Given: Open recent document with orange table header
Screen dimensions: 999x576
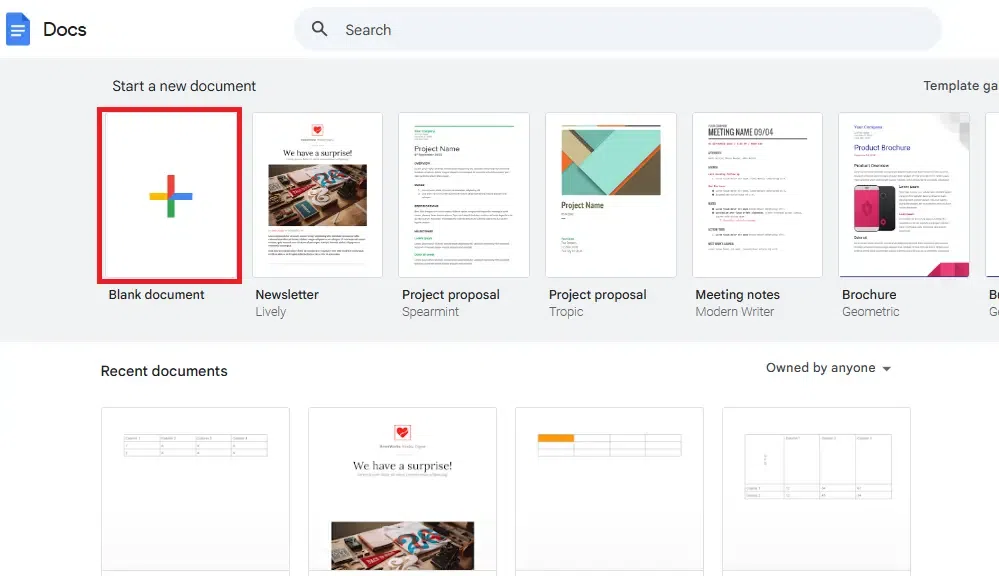Looking at the screenshot, I should (x=609, y=491).
